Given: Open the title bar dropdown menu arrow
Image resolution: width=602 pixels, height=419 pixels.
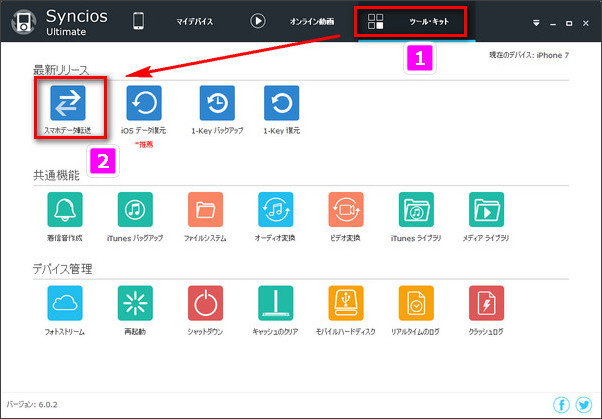Looking at the screenshot, I should pos(536,23).
